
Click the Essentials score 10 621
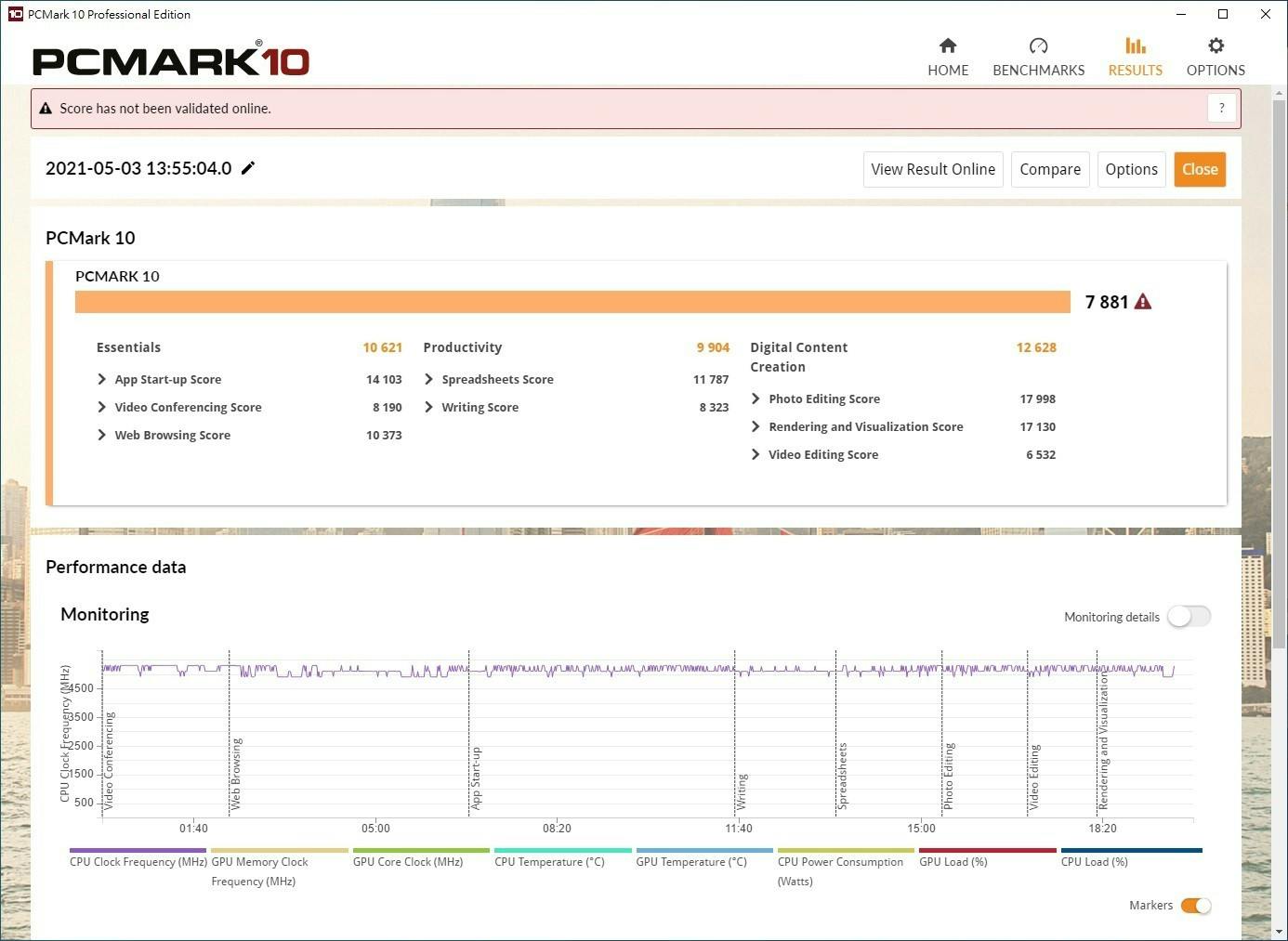pos(383,347)
